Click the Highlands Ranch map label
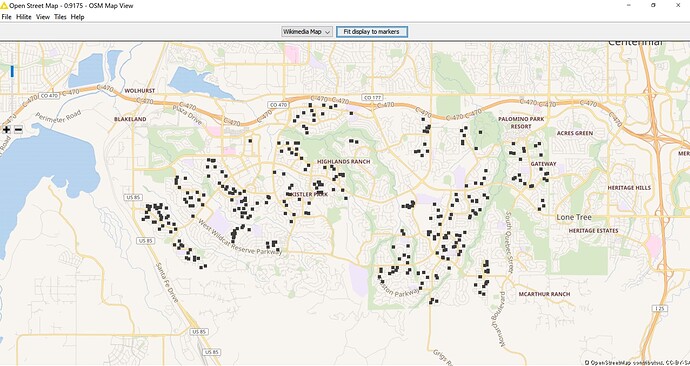Viewport: 690px width, 366px height. [x=344, y=162]
